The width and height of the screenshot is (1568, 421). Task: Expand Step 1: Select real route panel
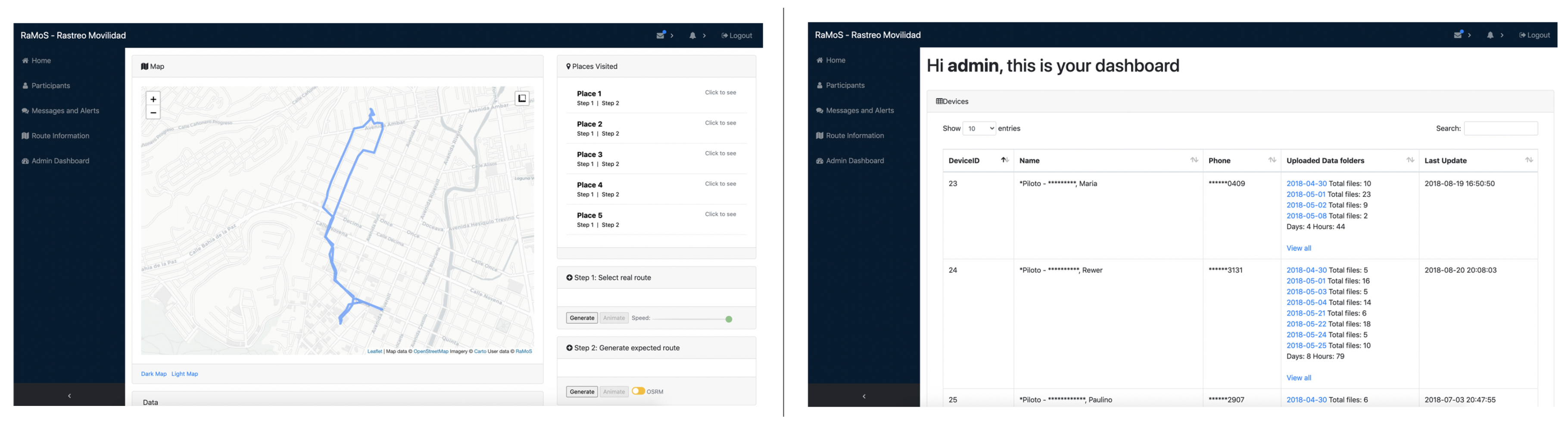pos(612,278)
